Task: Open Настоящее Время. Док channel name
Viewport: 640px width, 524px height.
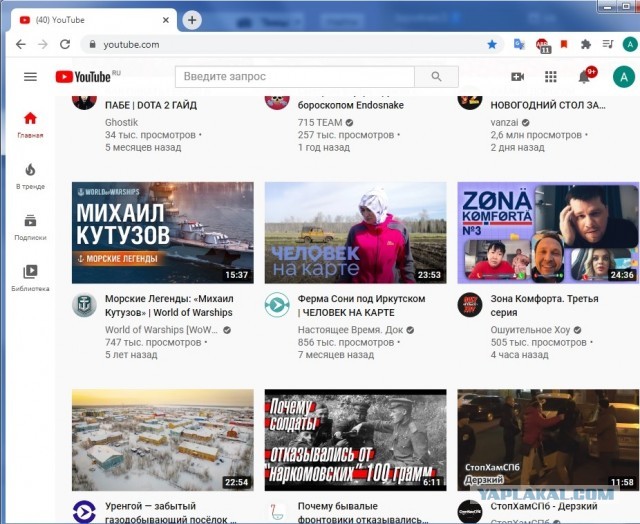Action: click(351, 330)
